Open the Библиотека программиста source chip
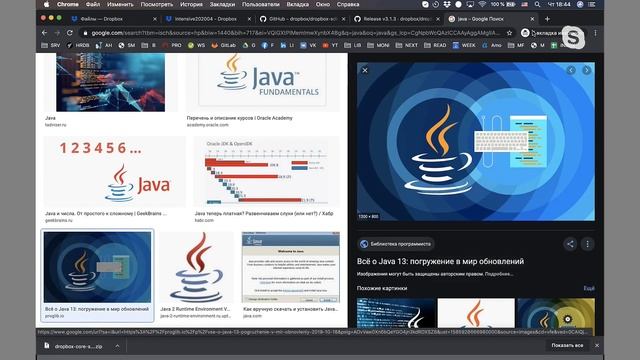The height and width of the screenshot is (360, 640). click(x=396, y=244)
